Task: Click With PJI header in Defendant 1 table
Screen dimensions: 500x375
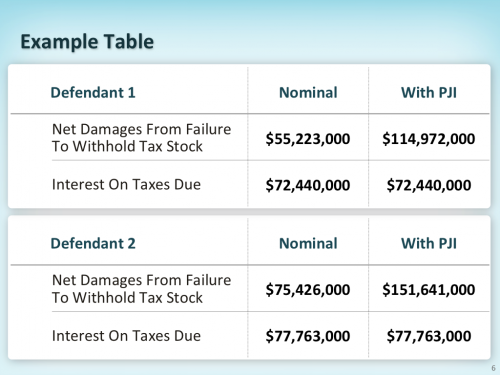Action: [x=429, y=92]
